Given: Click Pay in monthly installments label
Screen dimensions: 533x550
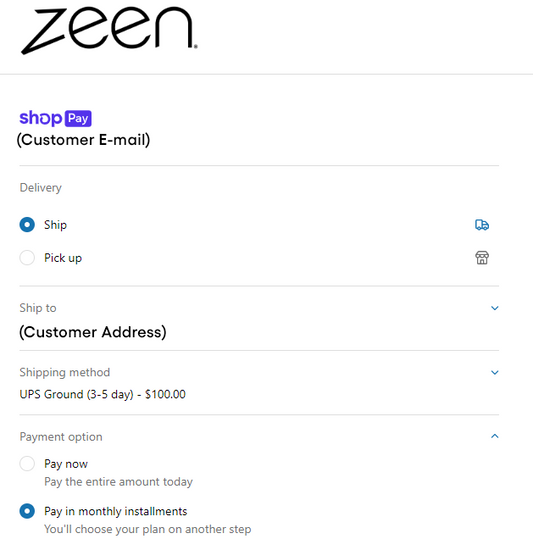Looking at the screenshot, I should [116, 511].
